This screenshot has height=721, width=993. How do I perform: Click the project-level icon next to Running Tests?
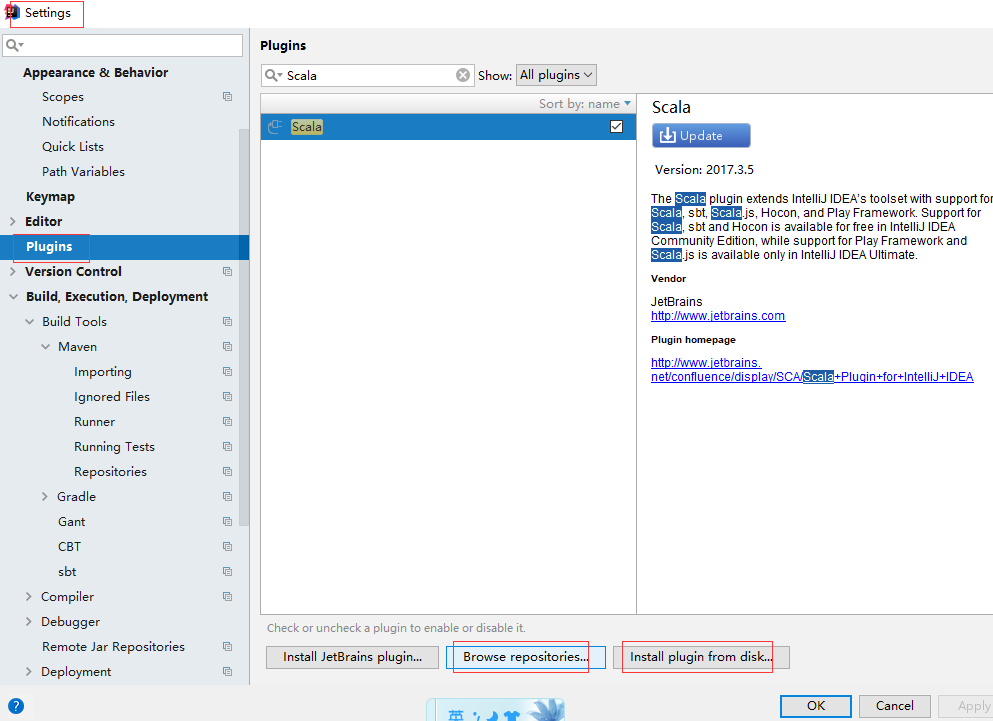point(227,447)
